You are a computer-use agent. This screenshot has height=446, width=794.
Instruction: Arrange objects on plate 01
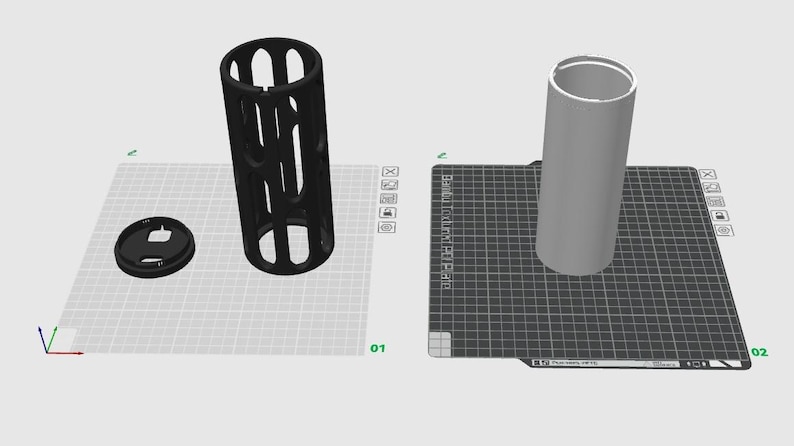click(x=388, y=198)
